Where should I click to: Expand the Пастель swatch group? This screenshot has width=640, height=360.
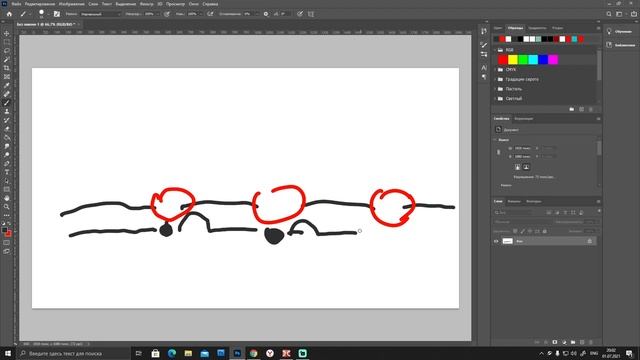click(x=496, y=89)
